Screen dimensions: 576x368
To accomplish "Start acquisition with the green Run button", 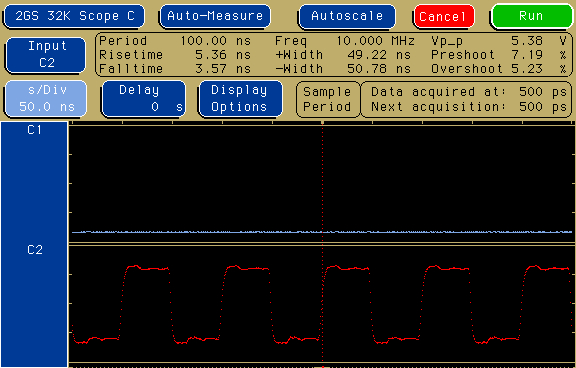I will coord(532,16).
